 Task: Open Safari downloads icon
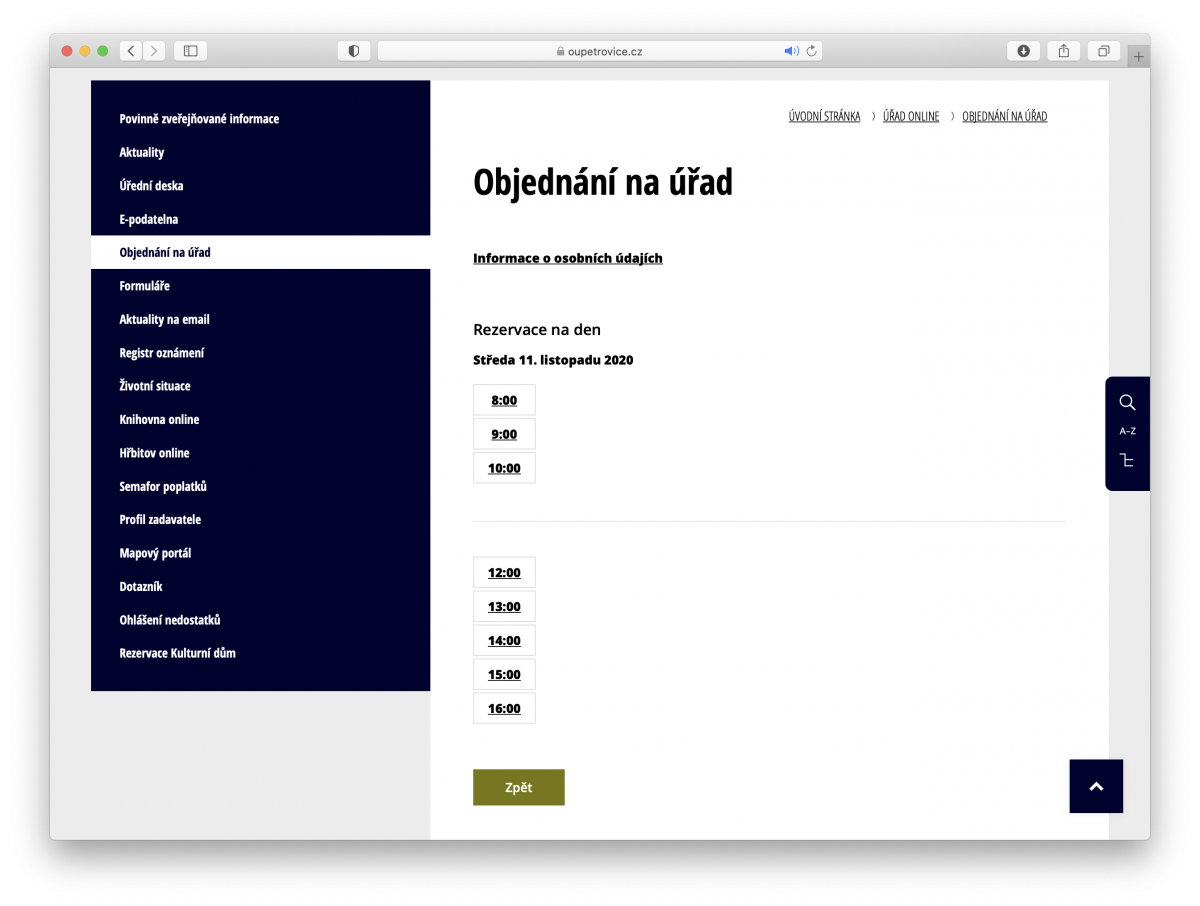[x=1023, y=51]
